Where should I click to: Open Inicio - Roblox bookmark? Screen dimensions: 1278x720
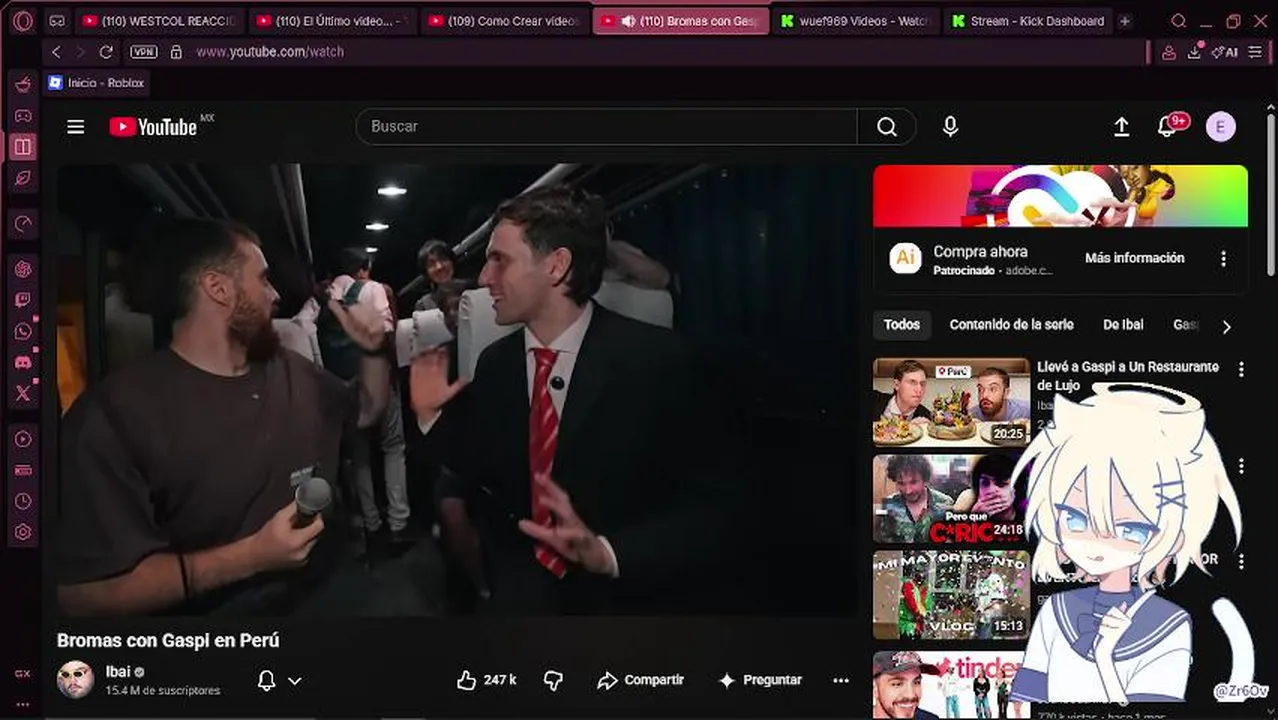(x=96, y=83)
